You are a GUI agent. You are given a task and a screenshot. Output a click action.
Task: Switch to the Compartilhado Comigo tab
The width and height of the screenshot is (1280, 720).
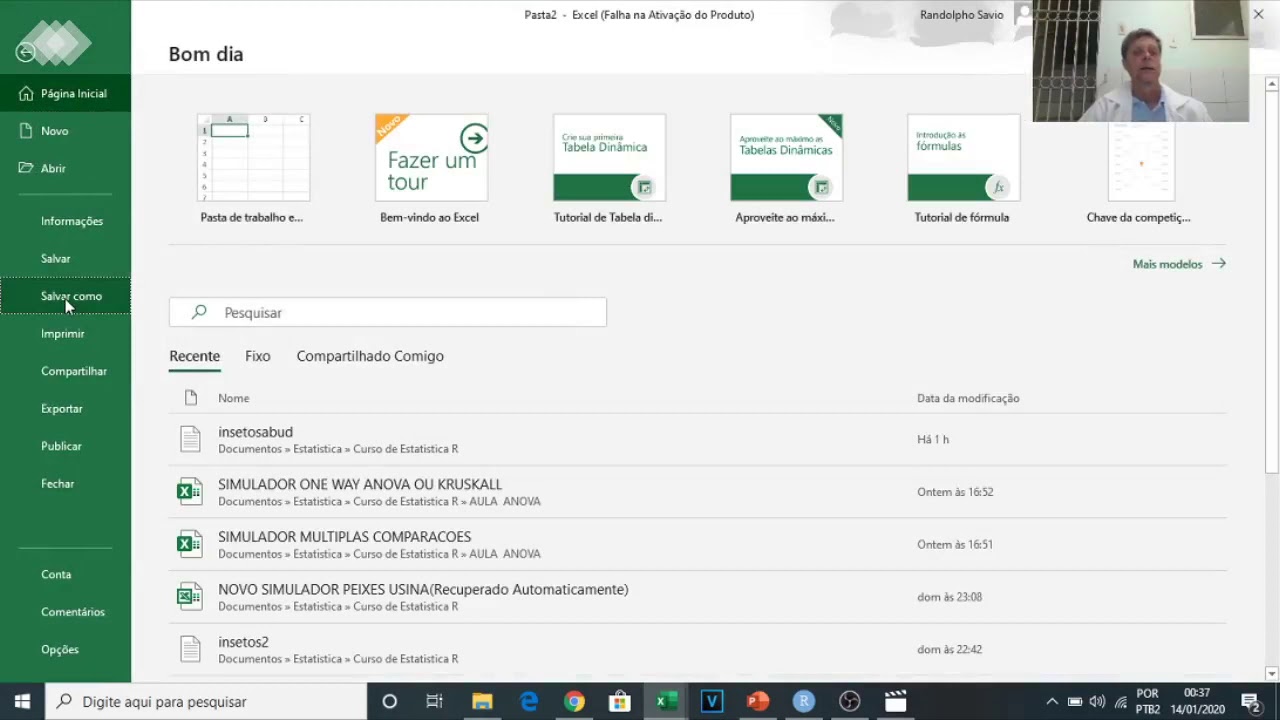coord(370,356)
